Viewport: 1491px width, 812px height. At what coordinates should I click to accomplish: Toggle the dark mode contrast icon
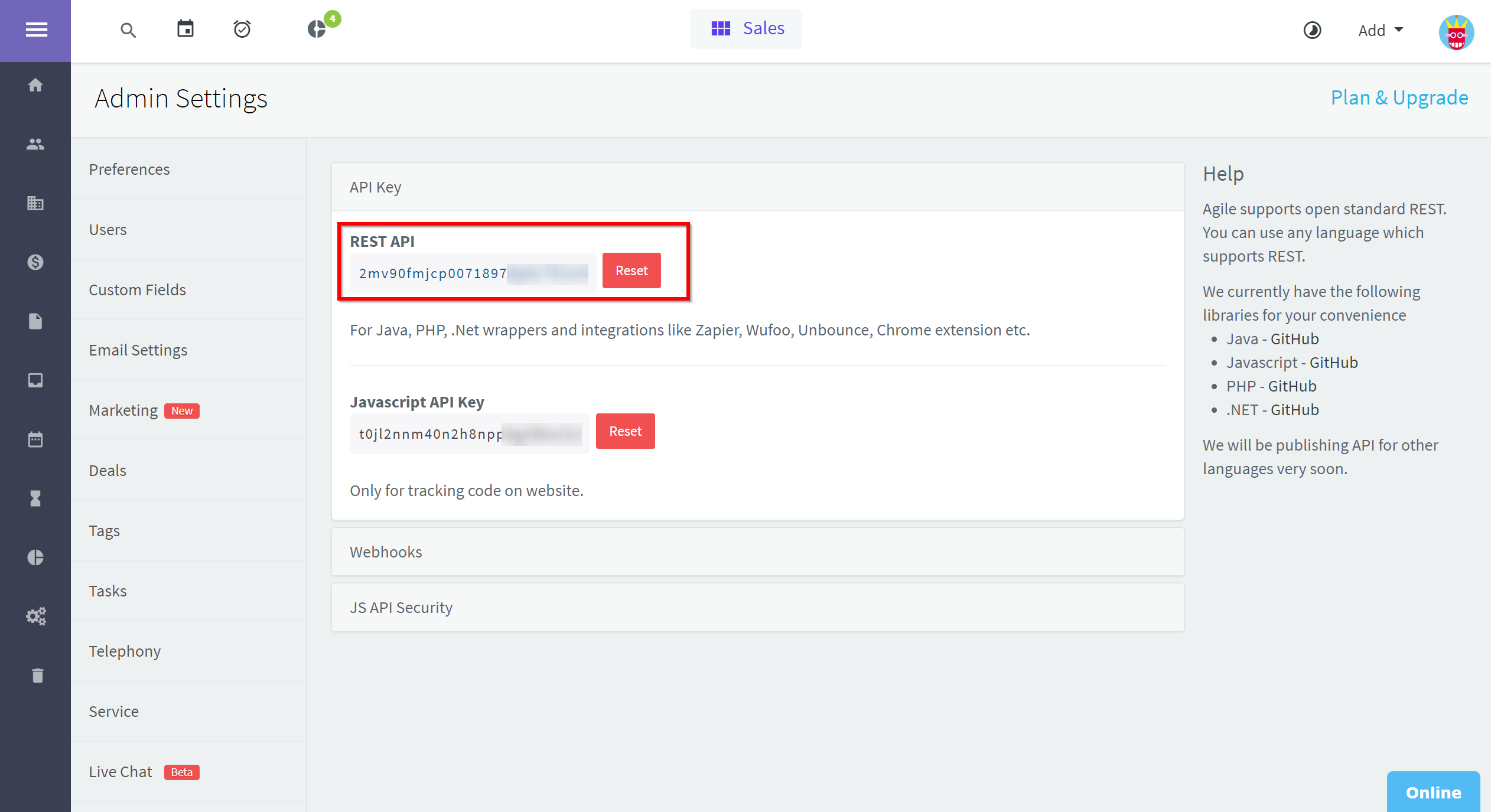[1312, 29]
